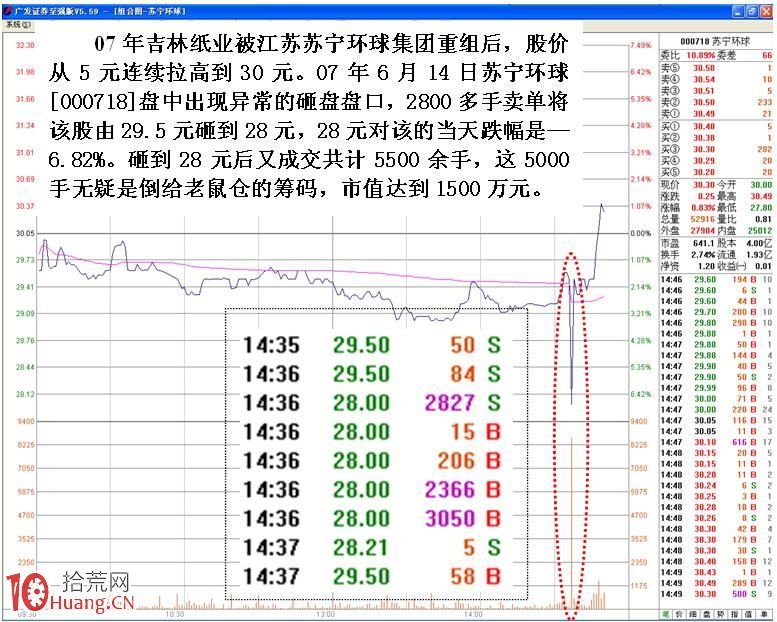The width and height of the screenshot is (777, 622).
Task: Open the 系统(S) menu
Action: tap(19, 24)
